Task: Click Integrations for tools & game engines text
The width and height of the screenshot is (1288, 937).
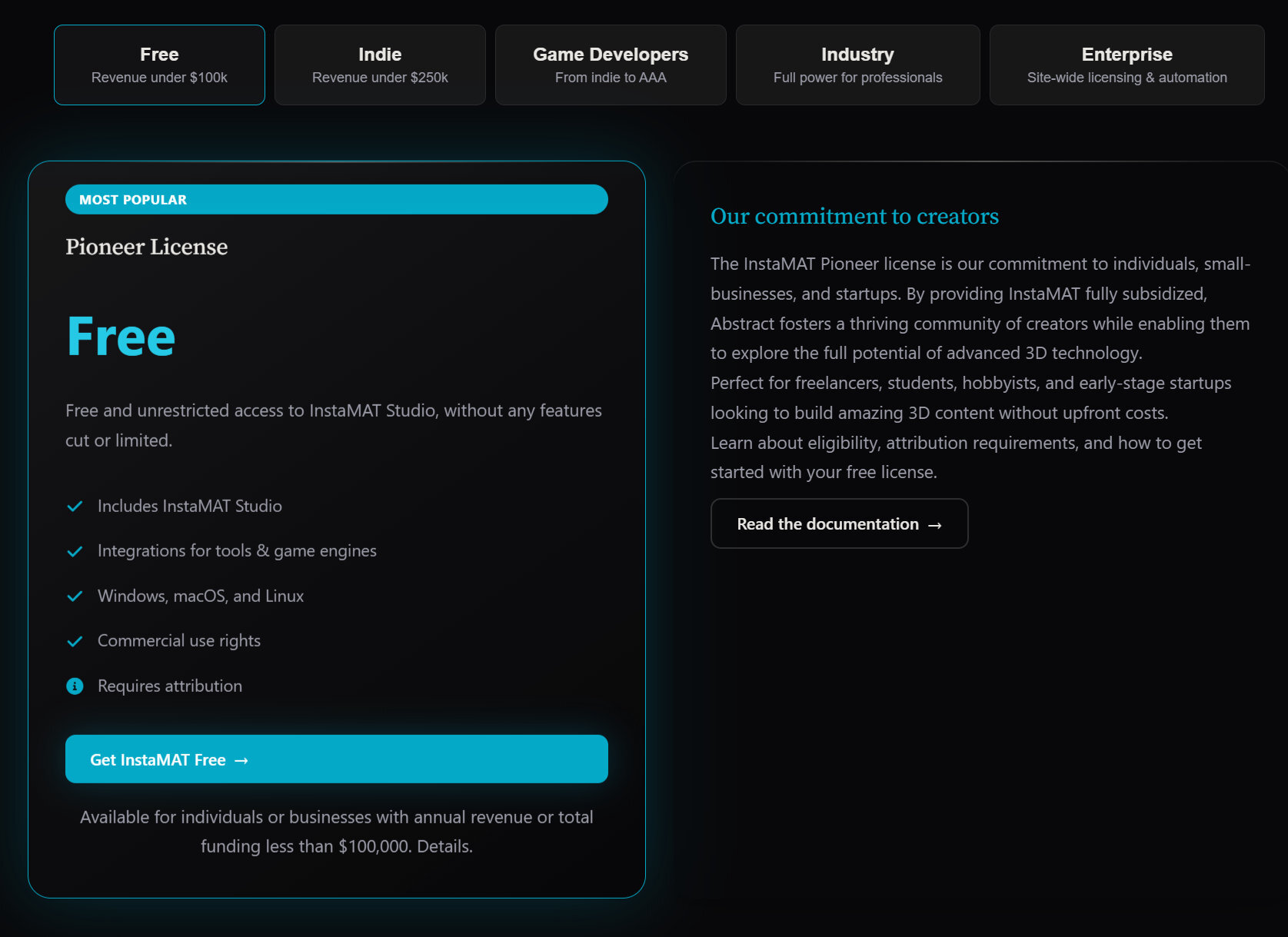Action: point(237,551)
